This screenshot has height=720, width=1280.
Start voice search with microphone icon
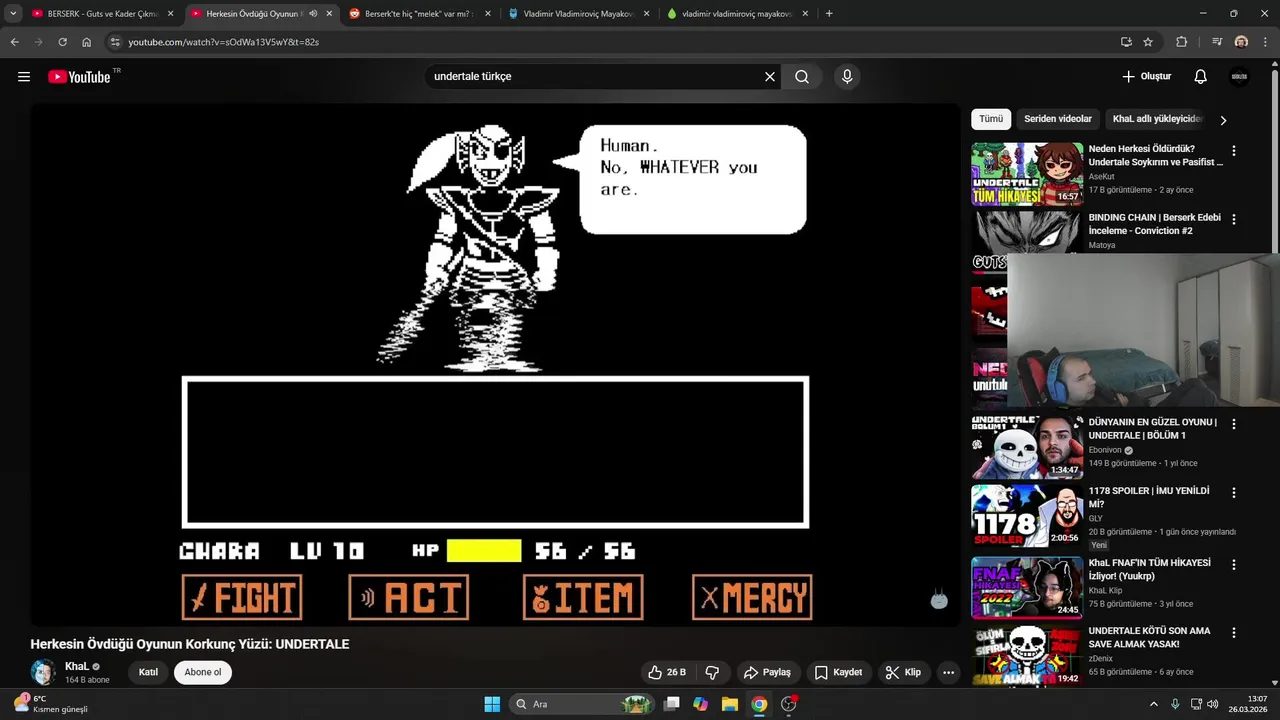coord(847,77)
